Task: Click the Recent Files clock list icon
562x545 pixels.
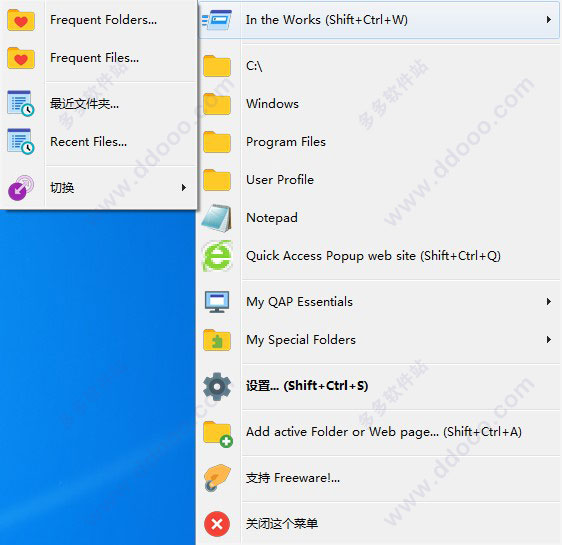Action: click(21, 142)
